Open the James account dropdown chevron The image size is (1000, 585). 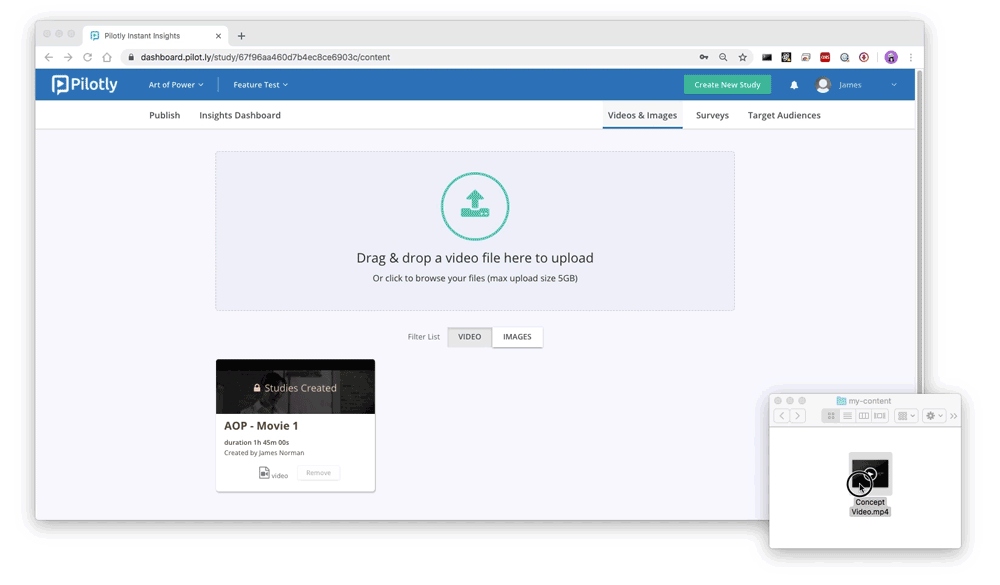[x=893, y=85]
